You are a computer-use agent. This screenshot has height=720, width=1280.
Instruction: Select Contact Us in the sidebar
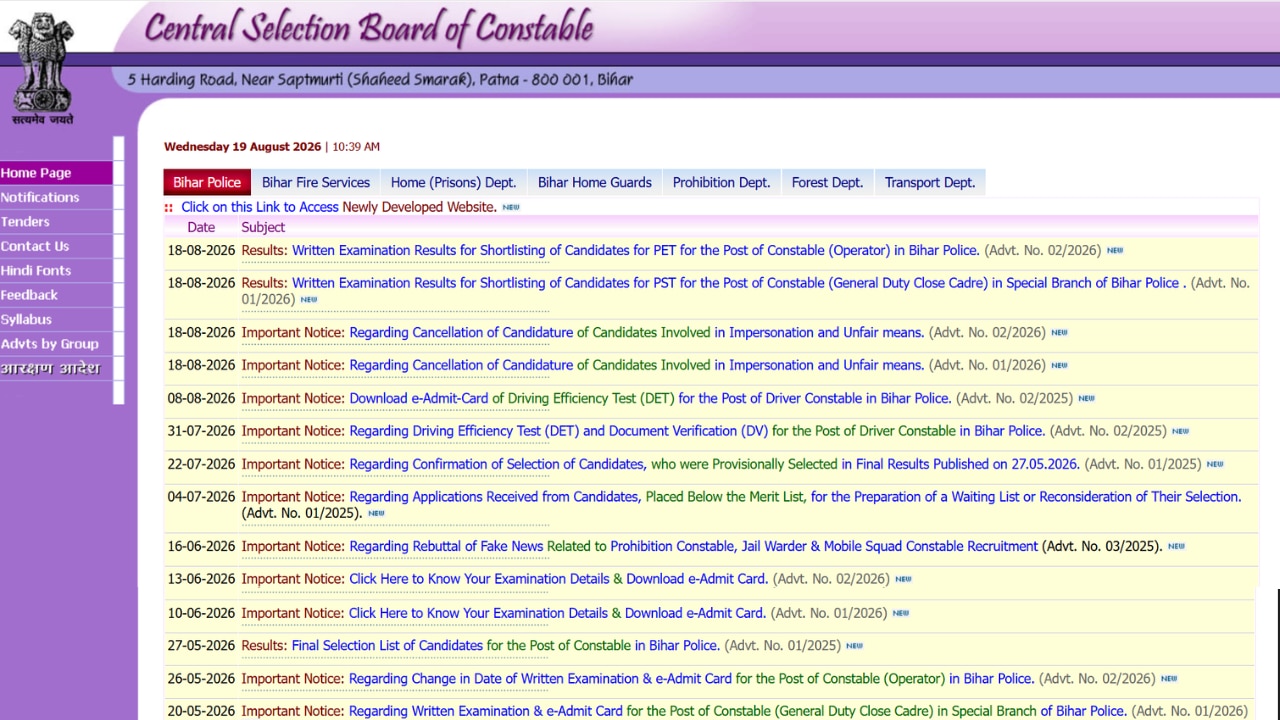pos(56,246)
